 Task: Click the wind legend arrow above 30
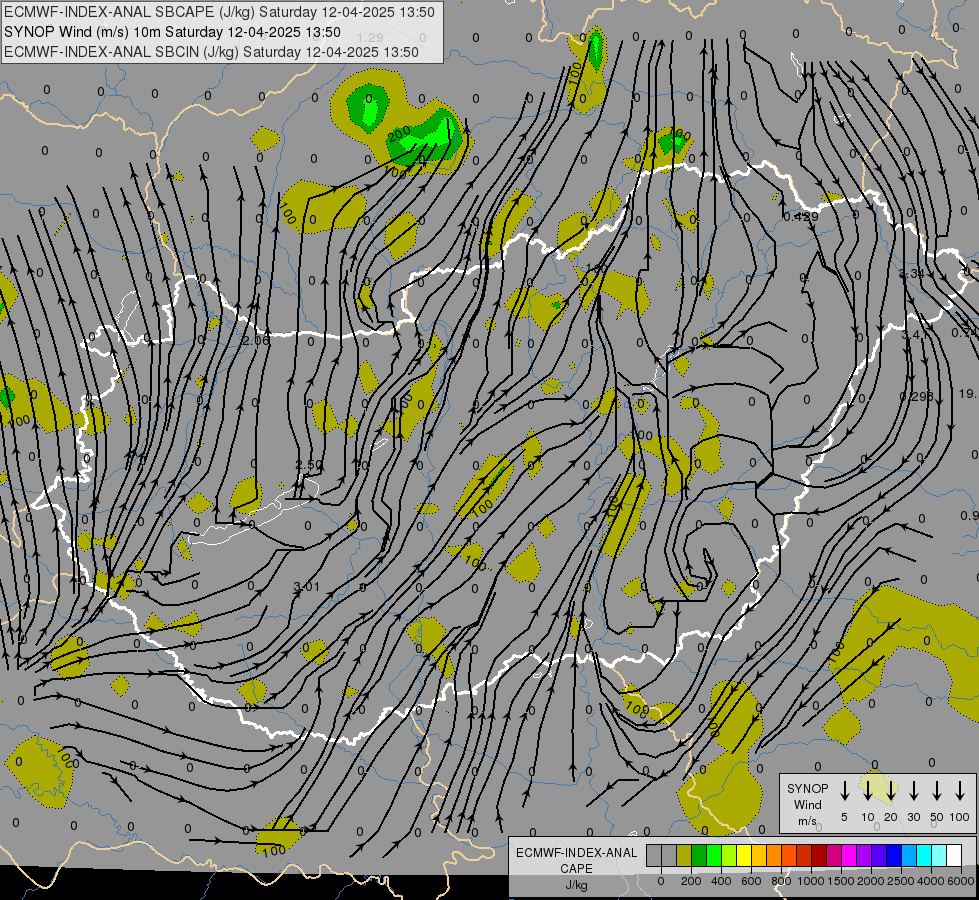click(x=913, y=790)
